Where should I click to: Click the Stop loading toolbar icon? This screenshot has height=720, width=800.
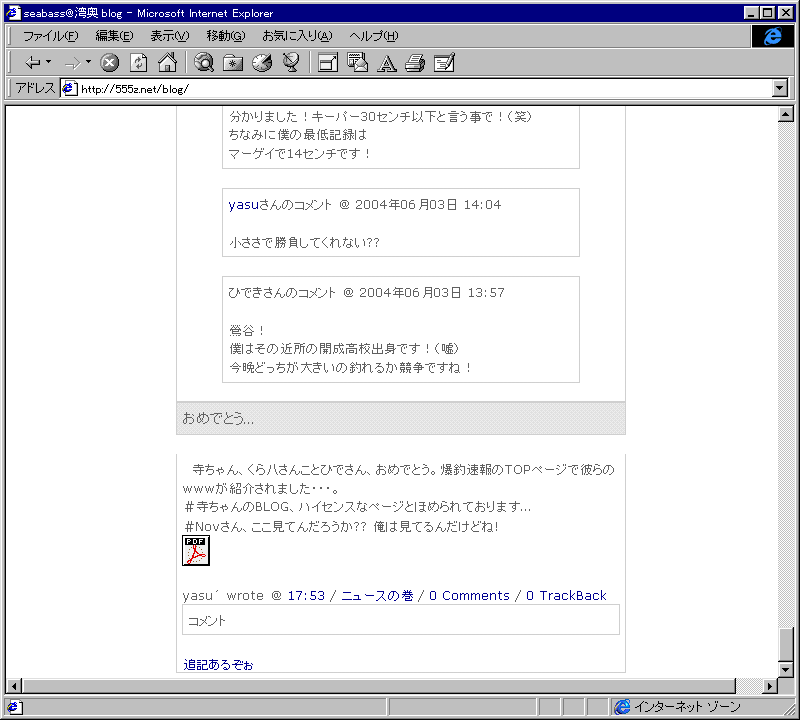[x=109, y=63]
